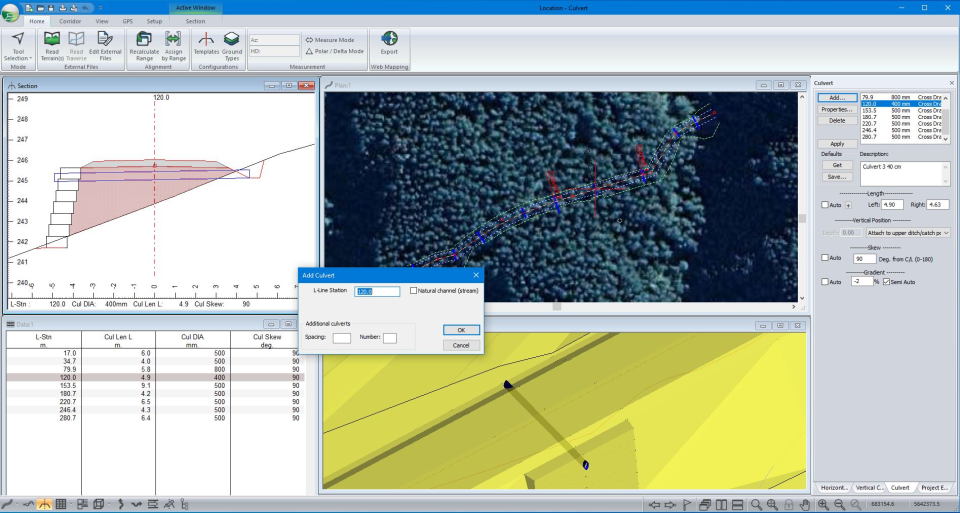Click the L-Line Station input field
The width and height of the screenshot is (960, 513).
click(x=378, y=292)
